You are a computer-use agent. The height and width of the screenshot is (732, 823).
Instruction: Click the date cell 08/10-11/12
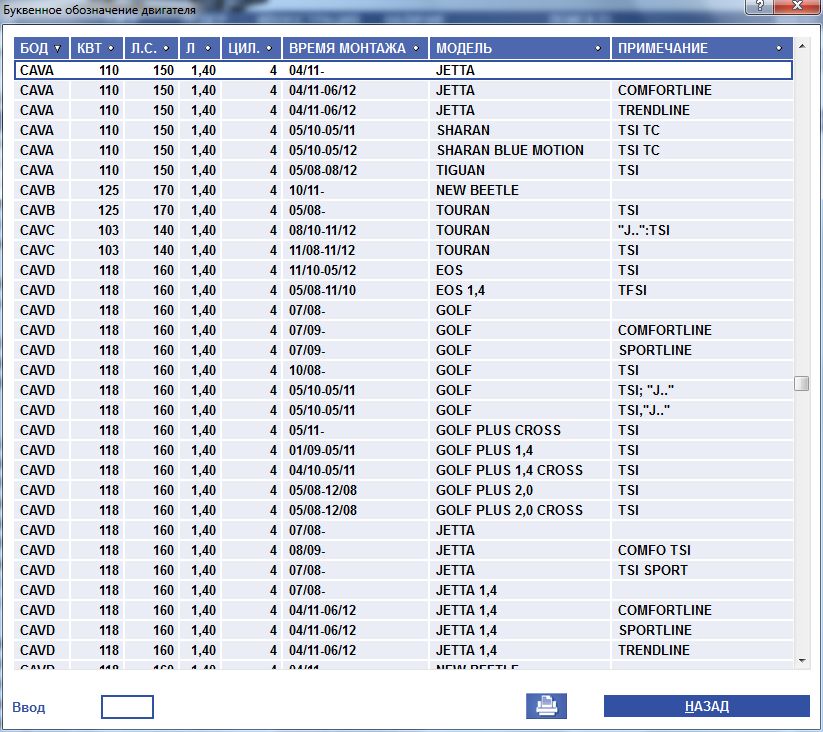click(355, 230)
